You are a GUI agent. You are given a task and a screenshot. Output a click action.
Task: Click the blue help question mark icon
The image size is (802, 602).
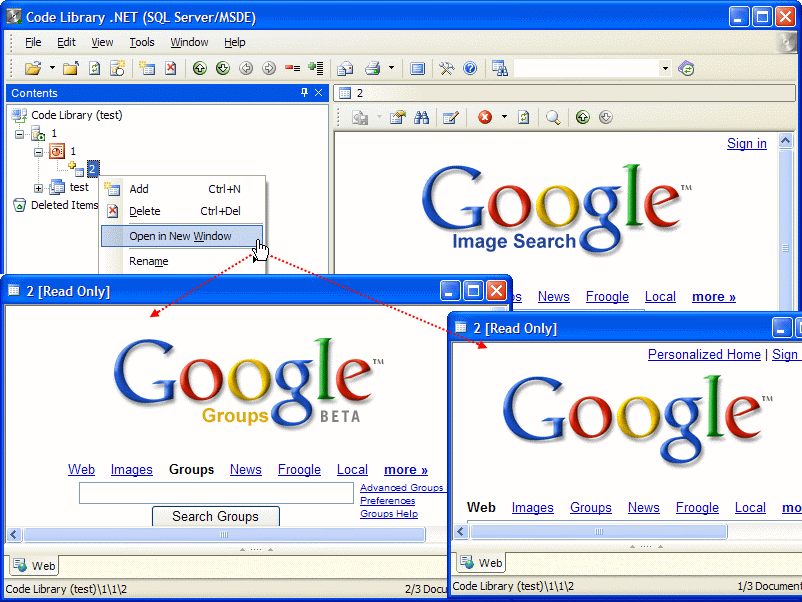(x=470, y=69)
